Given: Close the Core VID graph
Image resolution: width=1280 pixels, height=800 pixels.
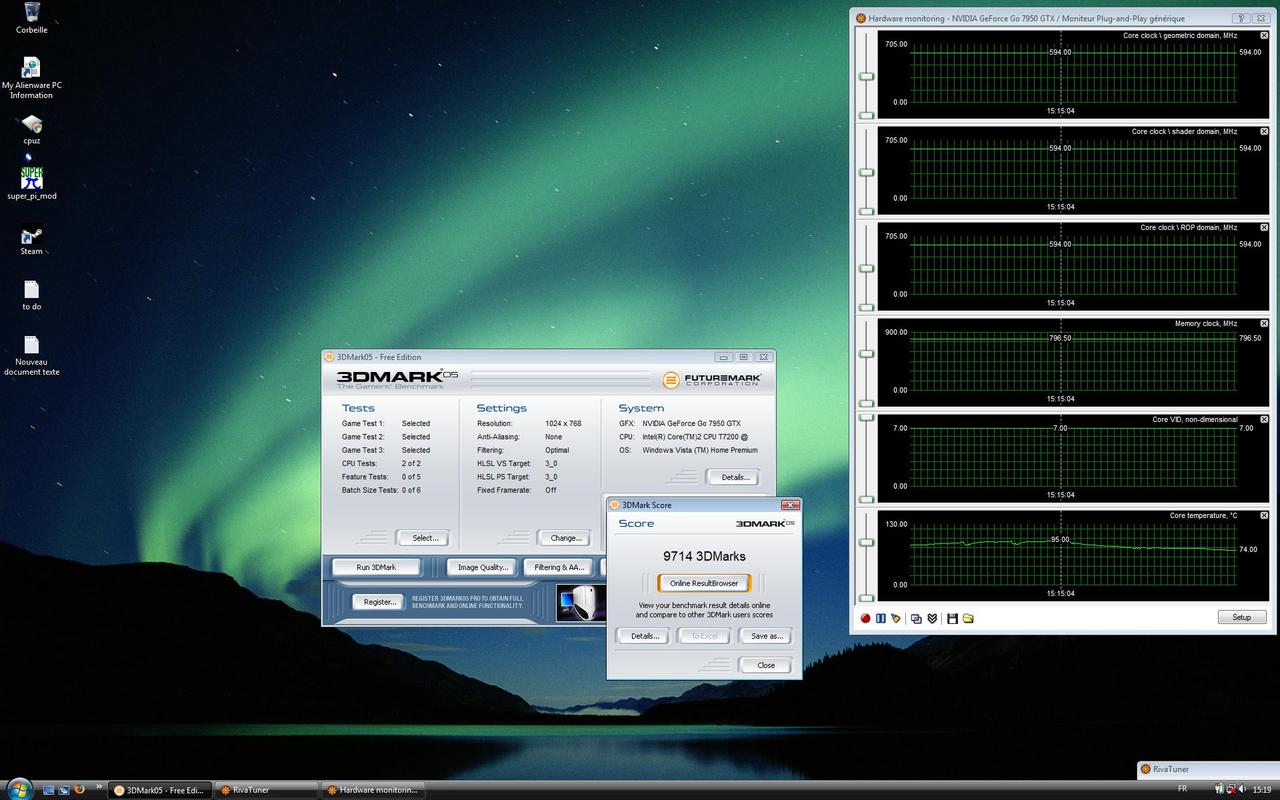Looking at the screenshot, I should (1264, 419).
